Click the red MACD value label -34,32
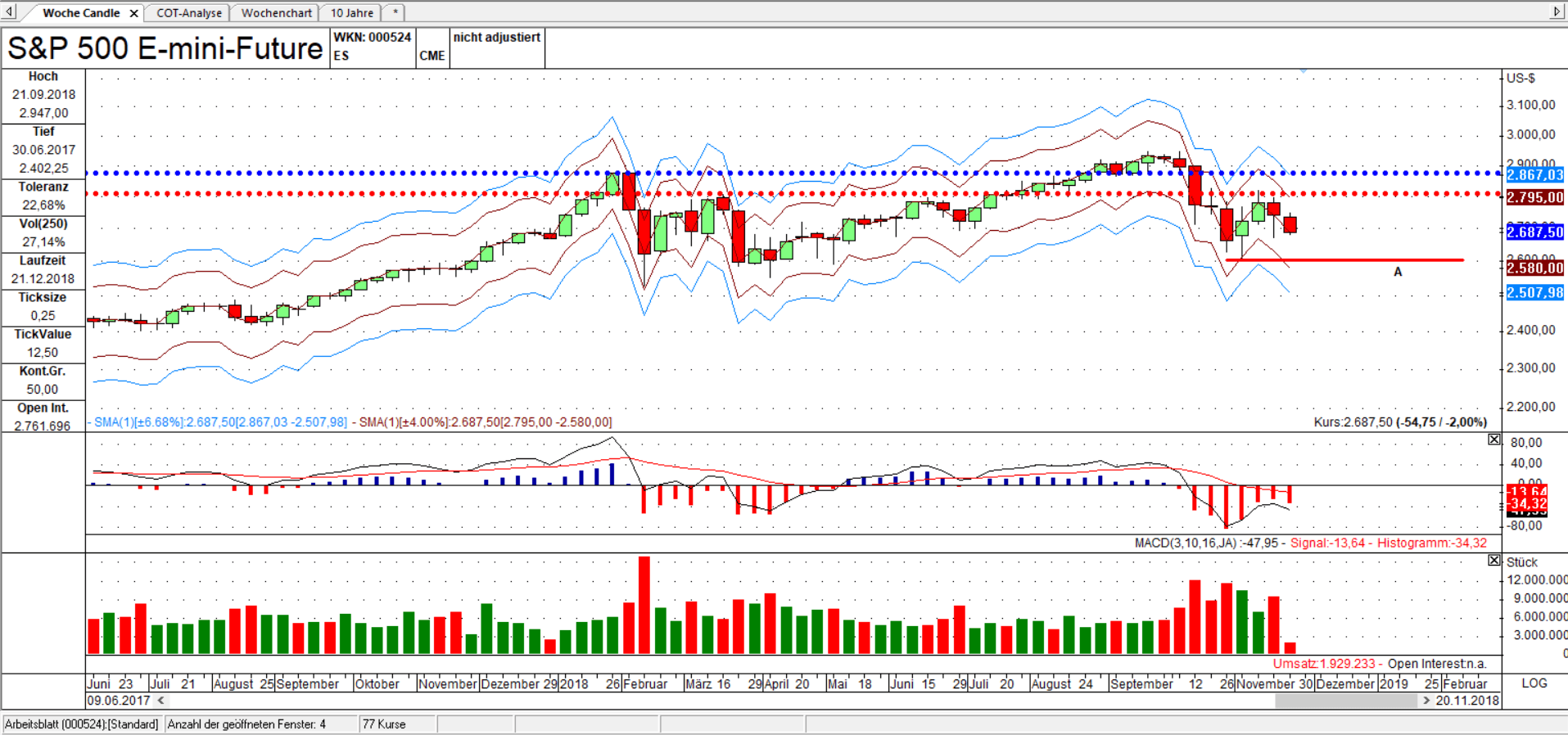This screenshot has height=735, width=1568. click(x=1528, y=503)
